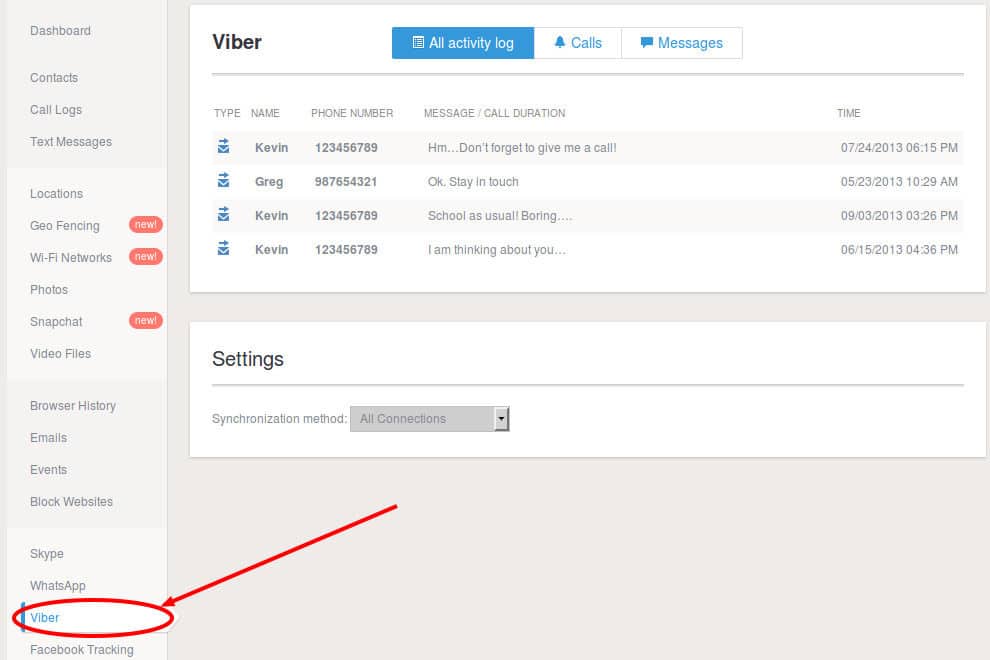The height and width of the screenshot is (660, 990).
Task: Click the MESSAGE / CALL DURATION column header
Action: (x=495, y=113)
